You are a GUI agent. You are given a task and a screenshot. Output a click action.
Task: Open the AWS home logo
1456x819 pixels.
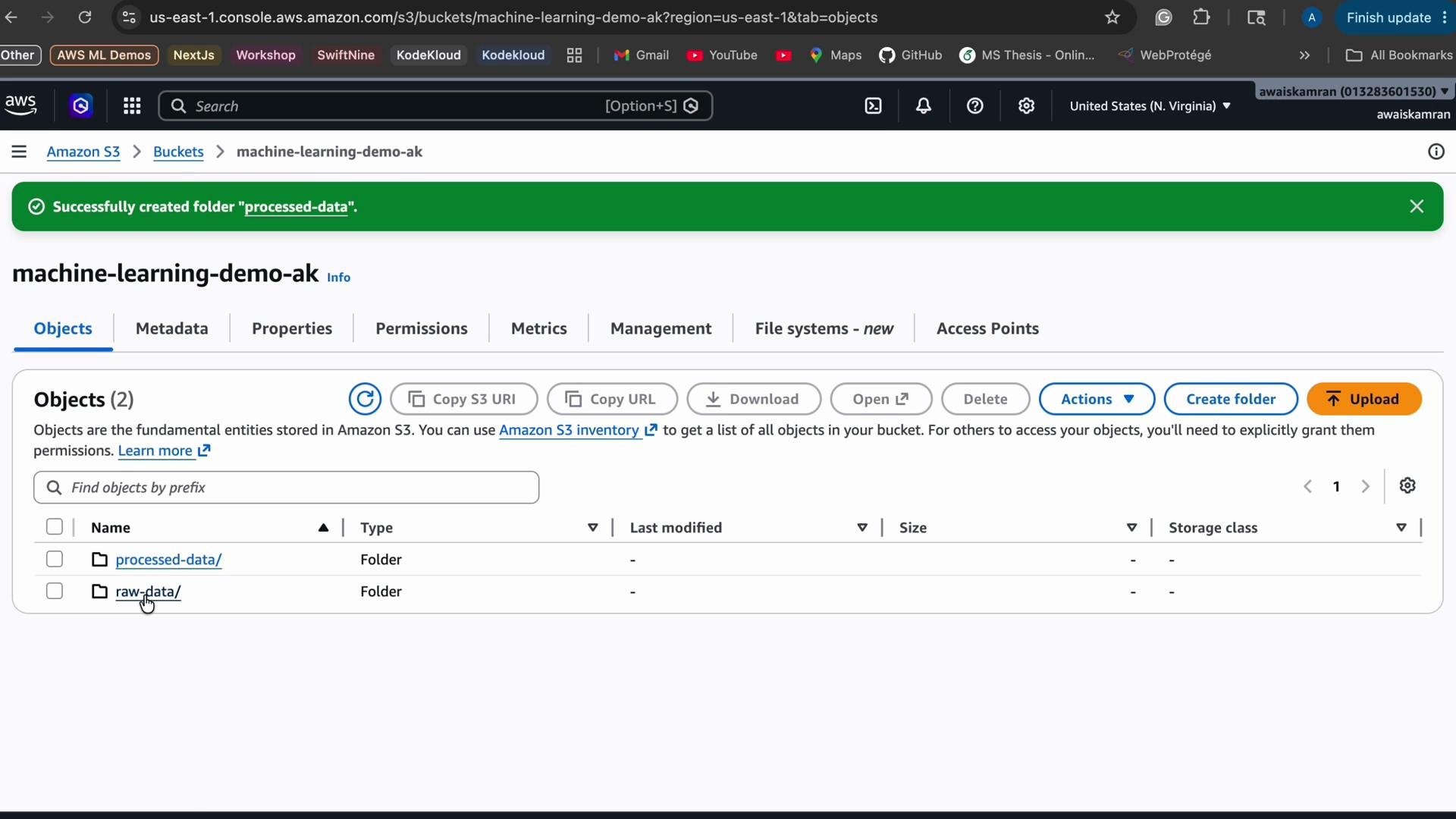(20, 105)
